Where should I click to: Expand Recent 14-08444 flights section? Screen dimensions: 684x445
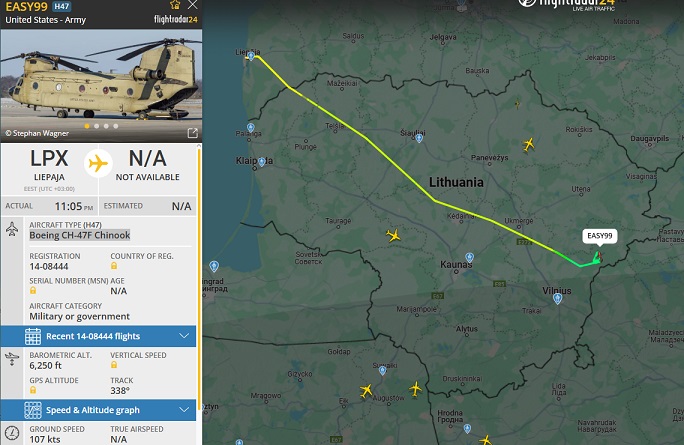(x=99, y=336)
